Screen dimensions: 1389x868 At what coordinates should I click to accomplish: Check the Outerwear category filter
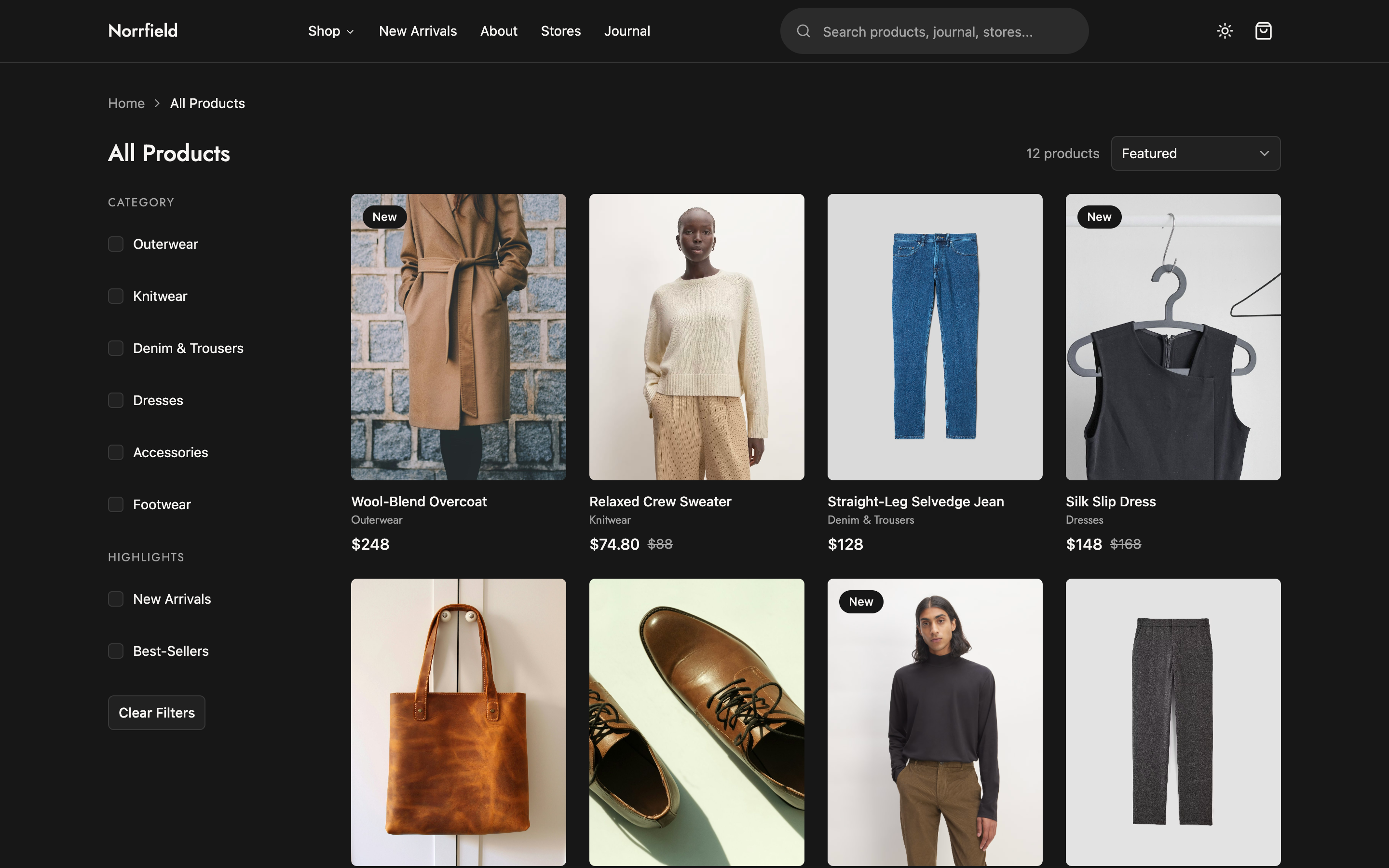coord(115,244)
